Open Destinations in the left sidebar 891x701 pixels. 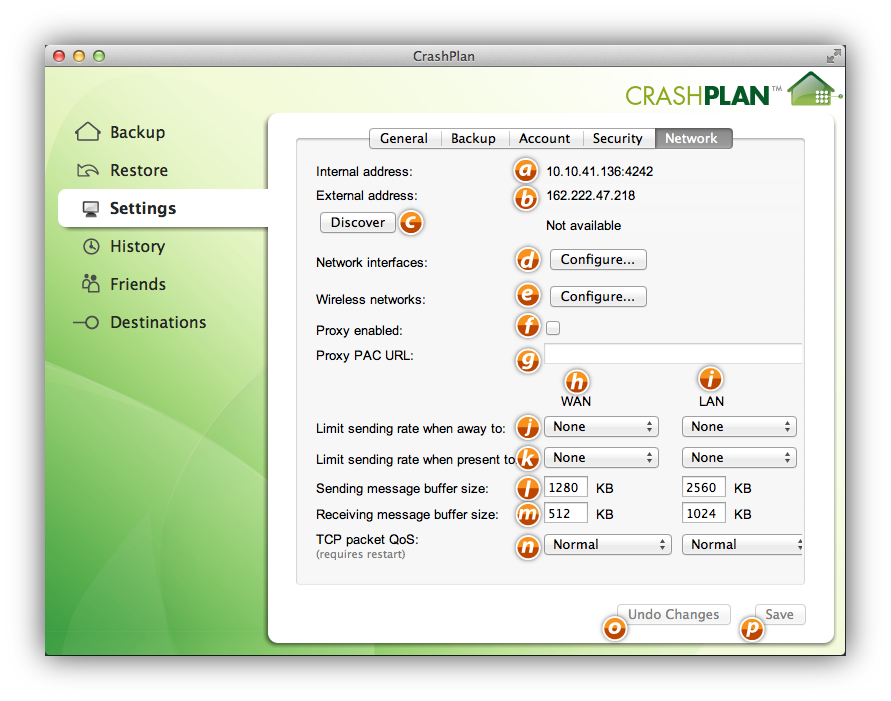[158, 322]
